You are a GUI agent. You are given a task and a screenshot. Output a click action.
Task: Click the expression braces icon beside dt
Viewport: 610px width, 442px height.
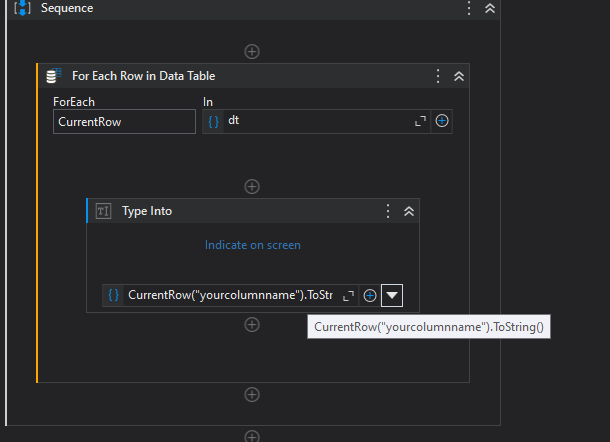point(213,121)
